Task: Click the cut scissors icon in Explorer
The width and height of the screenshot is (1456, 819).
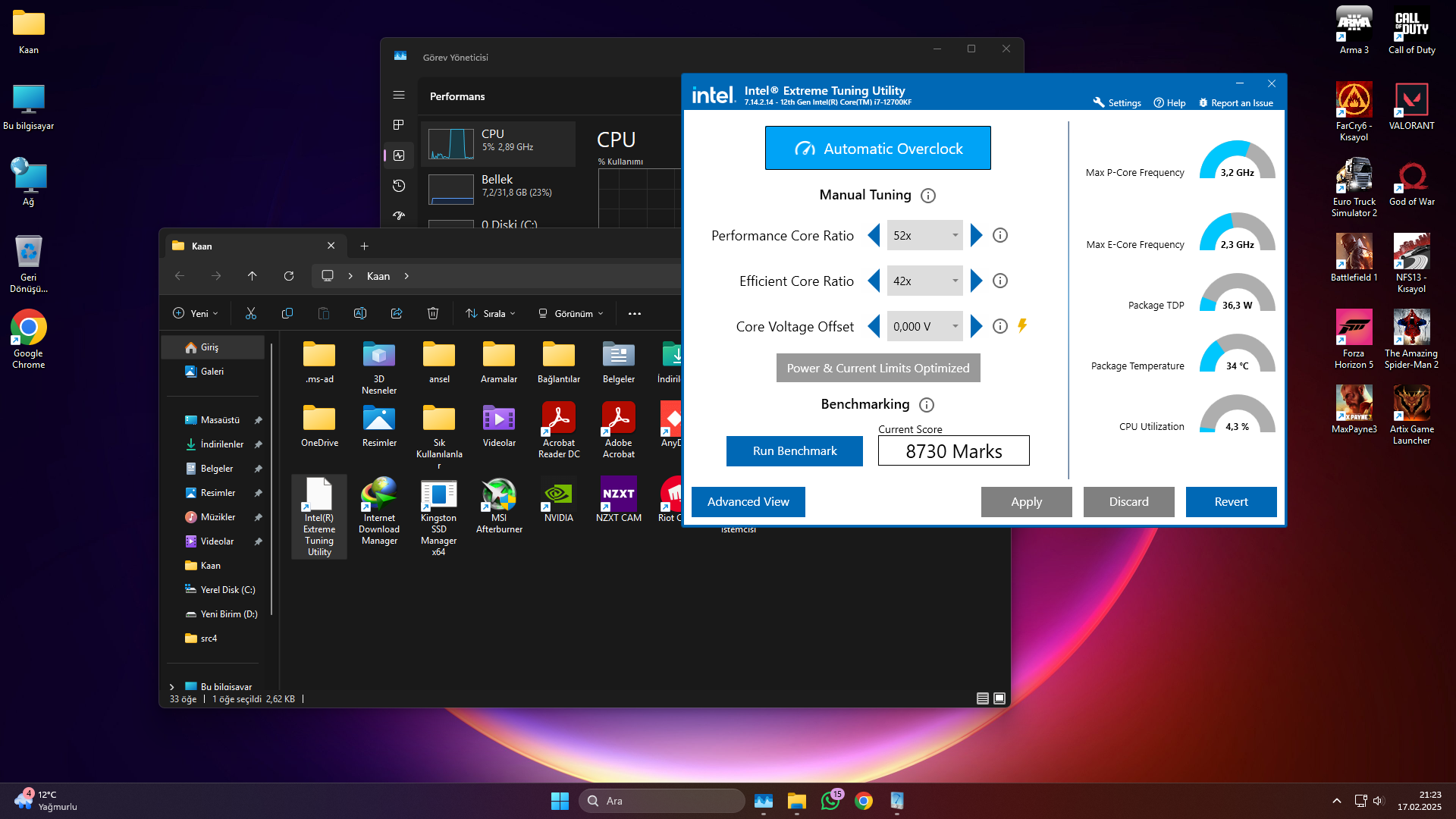Action: (x=251, y=313)
